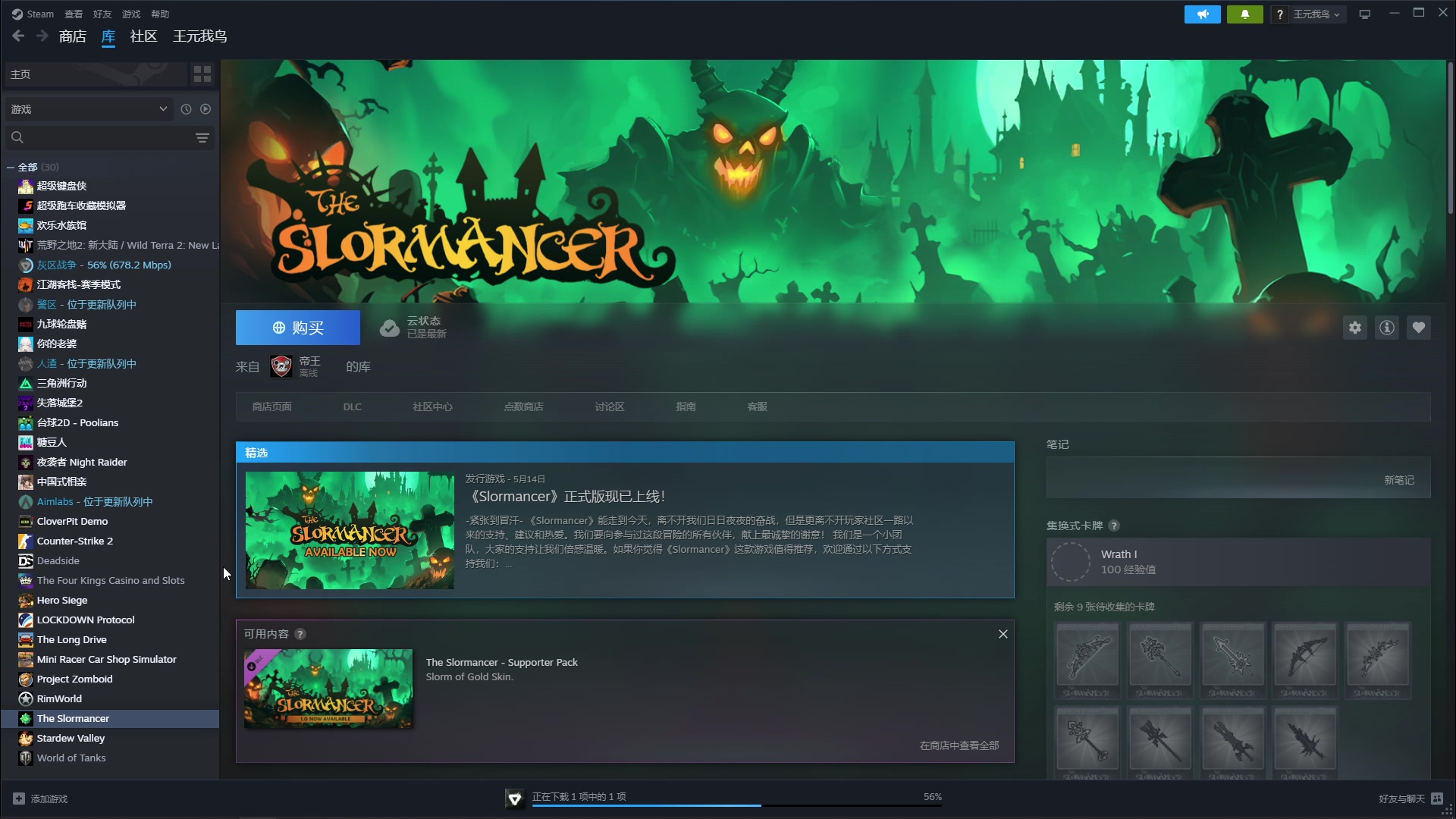The height and width of the screenshot is (819, 1456).
Task: Open the friends and chat icon
Action: (1437, 799)
